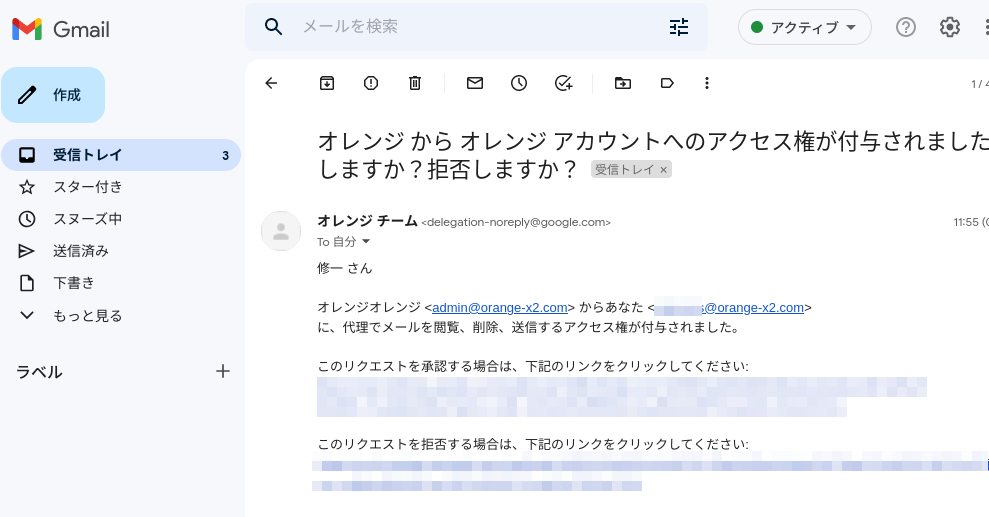Delete the email using the trash icon
This screenshot has height=517, width=989.
tap(415, 83)
